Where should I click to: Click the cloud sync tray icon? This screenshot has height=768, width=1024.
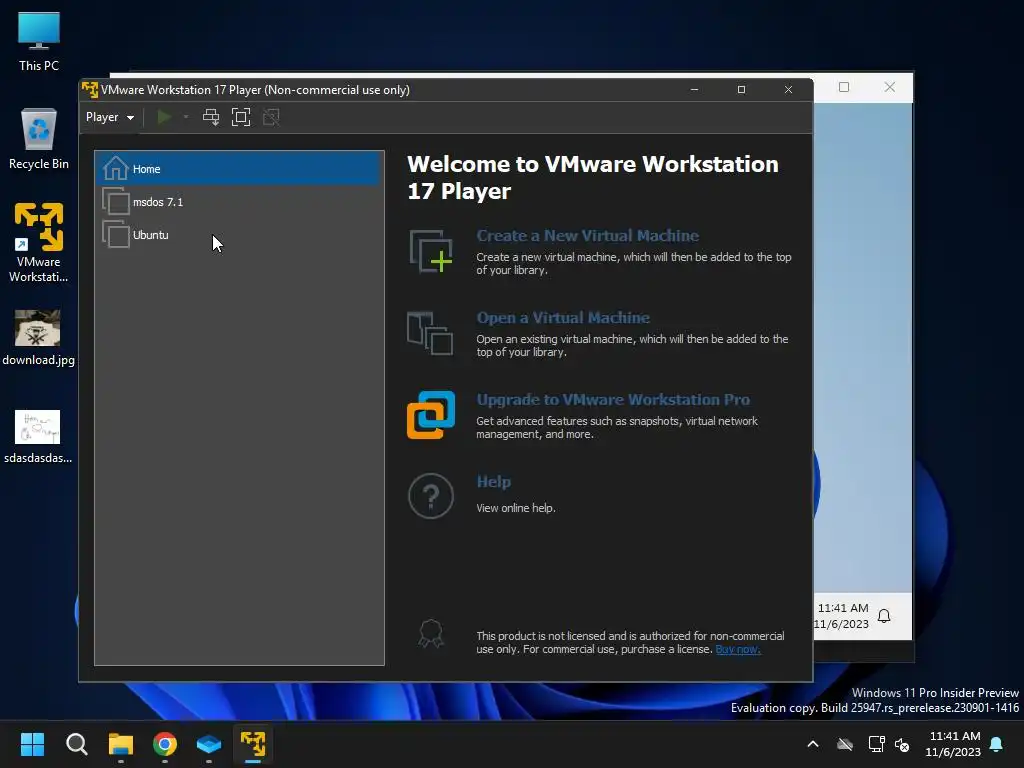[x=845, y=744]
